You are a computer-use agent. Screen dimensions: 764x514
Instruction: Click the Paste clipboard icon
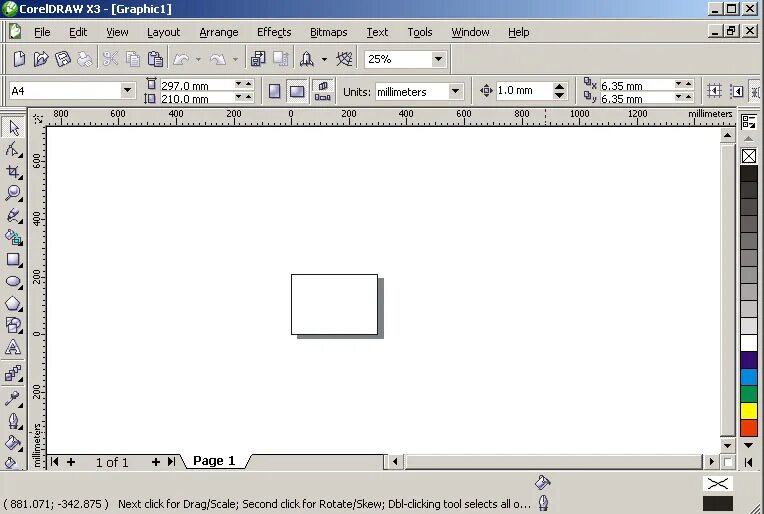155,59
